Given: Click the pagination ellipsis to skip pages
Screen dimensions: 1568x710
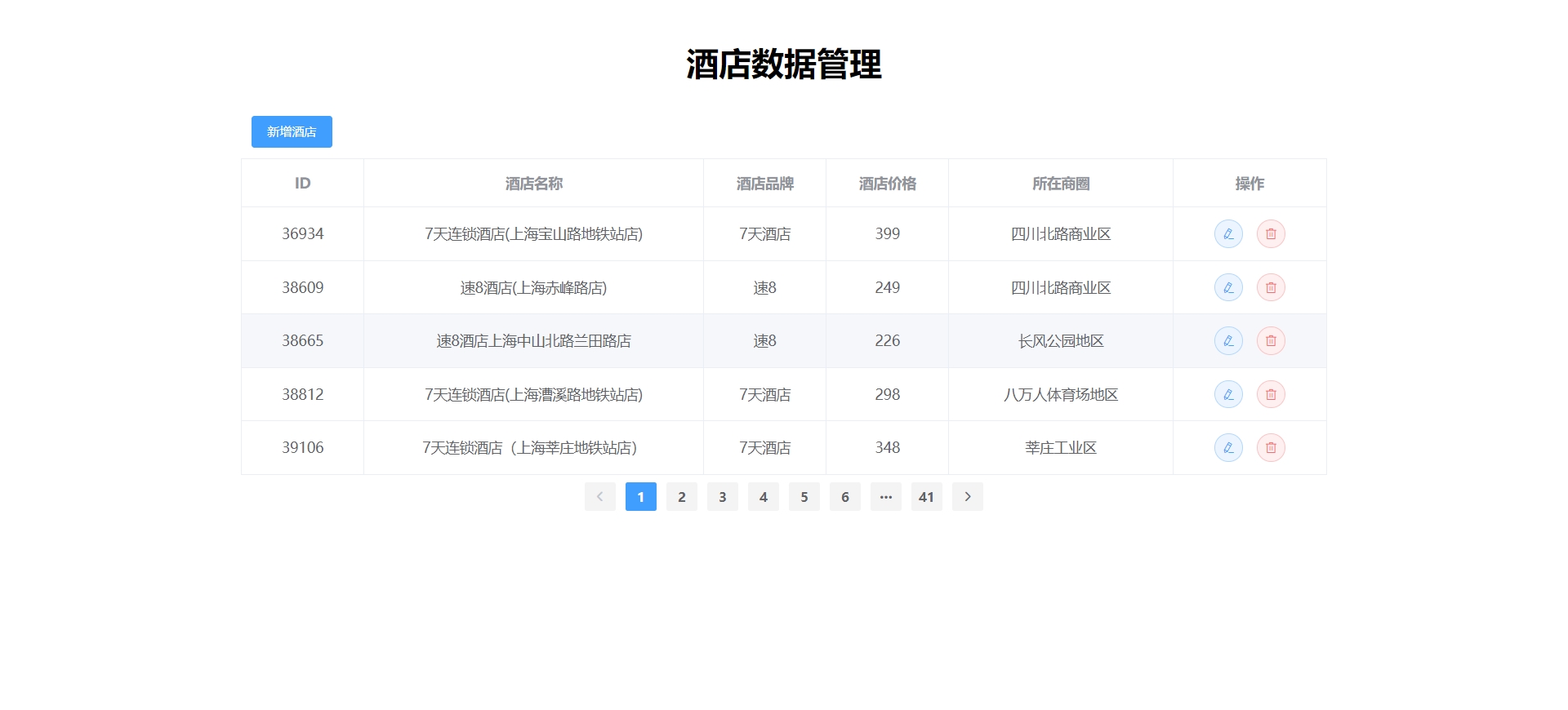Looking at the screenshot, I should (886, 497).
